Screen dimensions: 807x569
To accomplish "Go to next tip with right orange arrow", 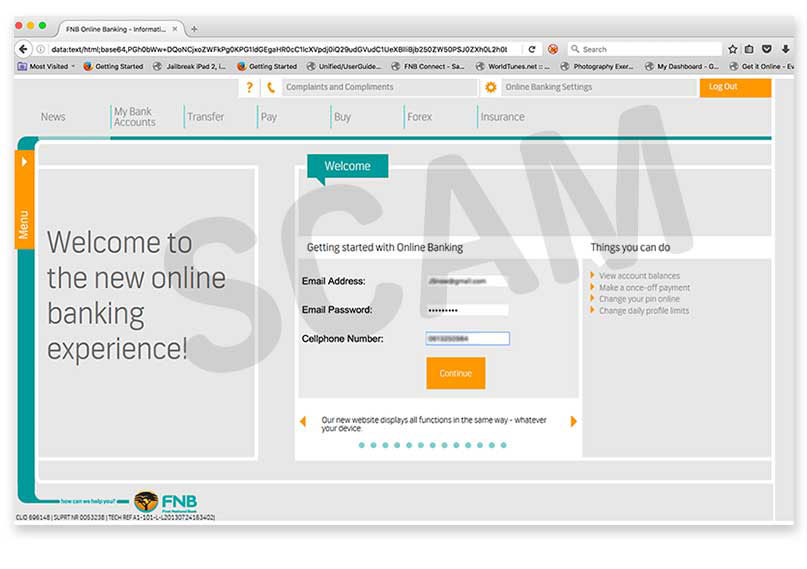I will (573, 421).
